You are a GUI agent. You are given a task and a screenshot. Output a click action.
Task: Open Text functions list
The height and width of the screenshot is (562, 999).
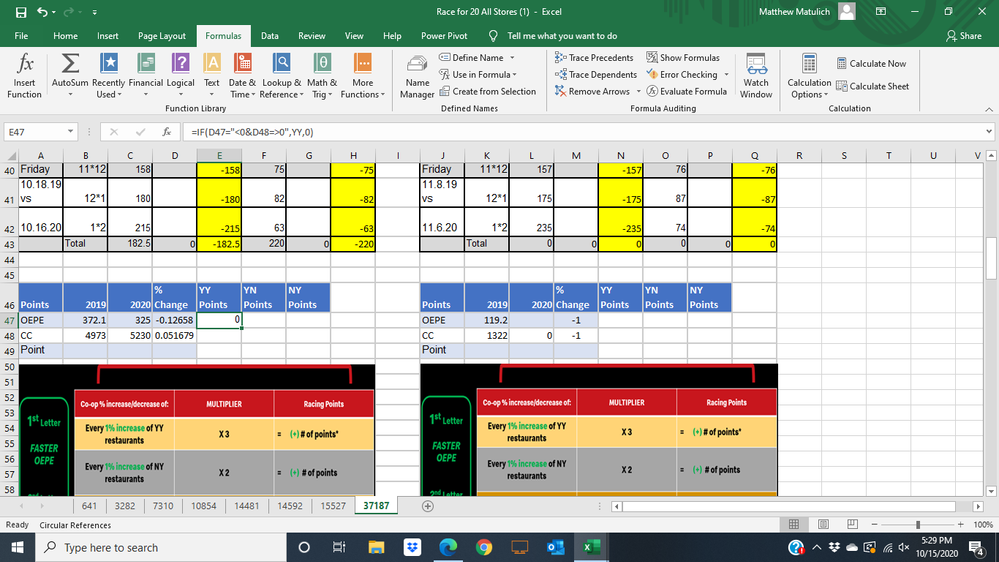212,76
